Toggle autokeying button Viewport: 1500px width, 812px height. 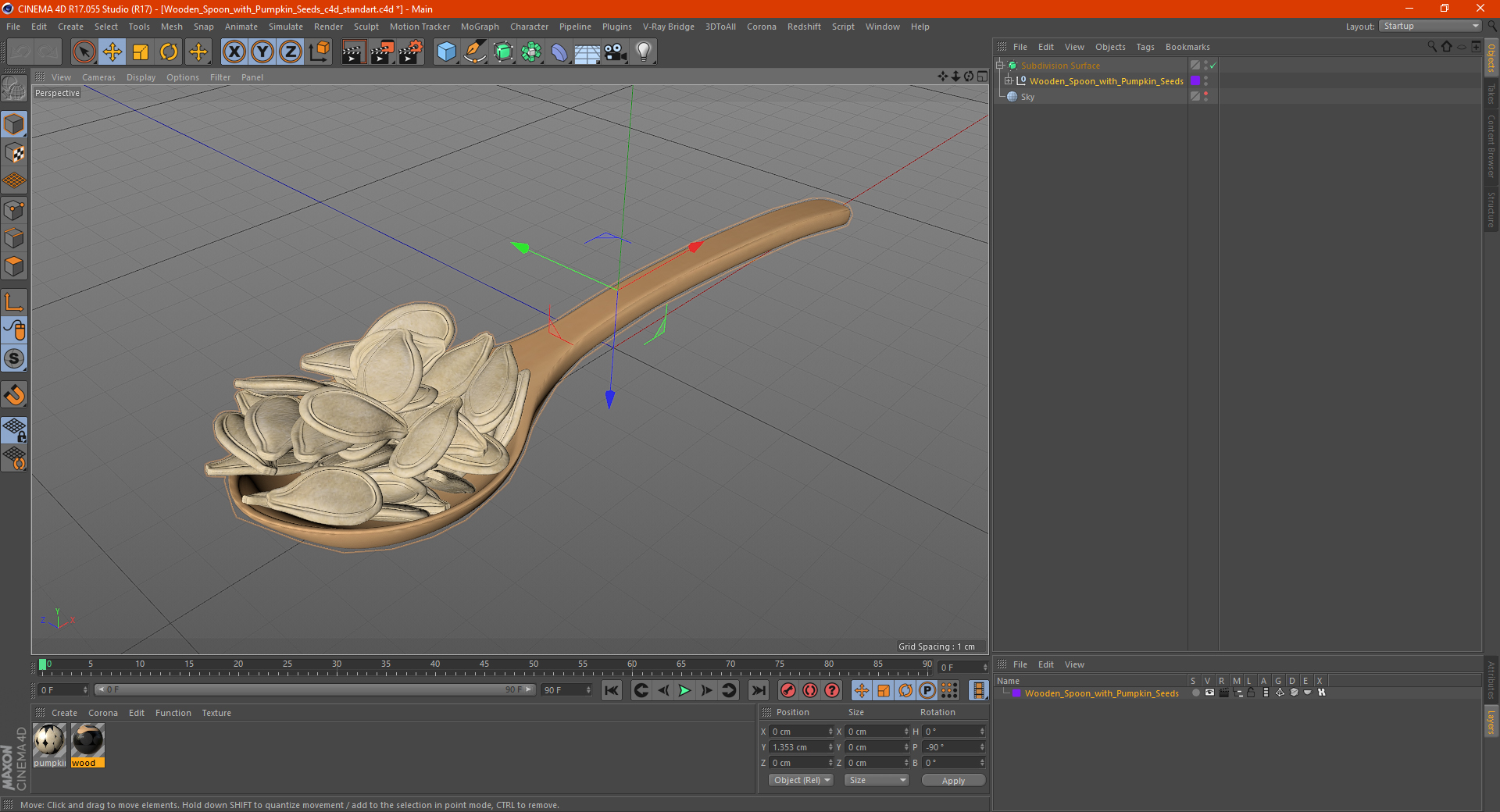[810, 690]
